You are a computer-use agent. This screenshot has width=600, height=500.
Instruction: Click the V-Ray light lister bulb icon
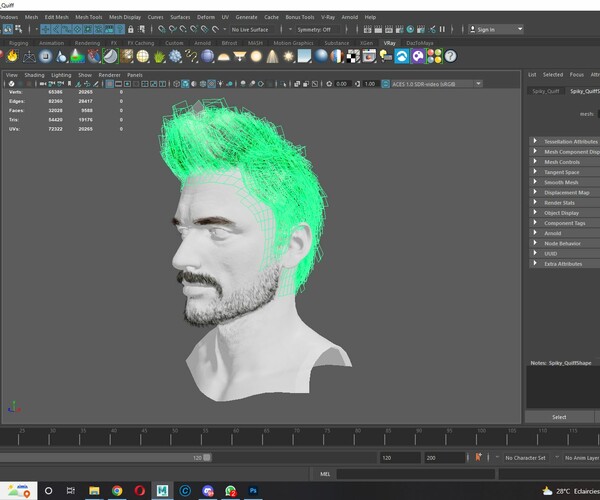click(386, 56)
